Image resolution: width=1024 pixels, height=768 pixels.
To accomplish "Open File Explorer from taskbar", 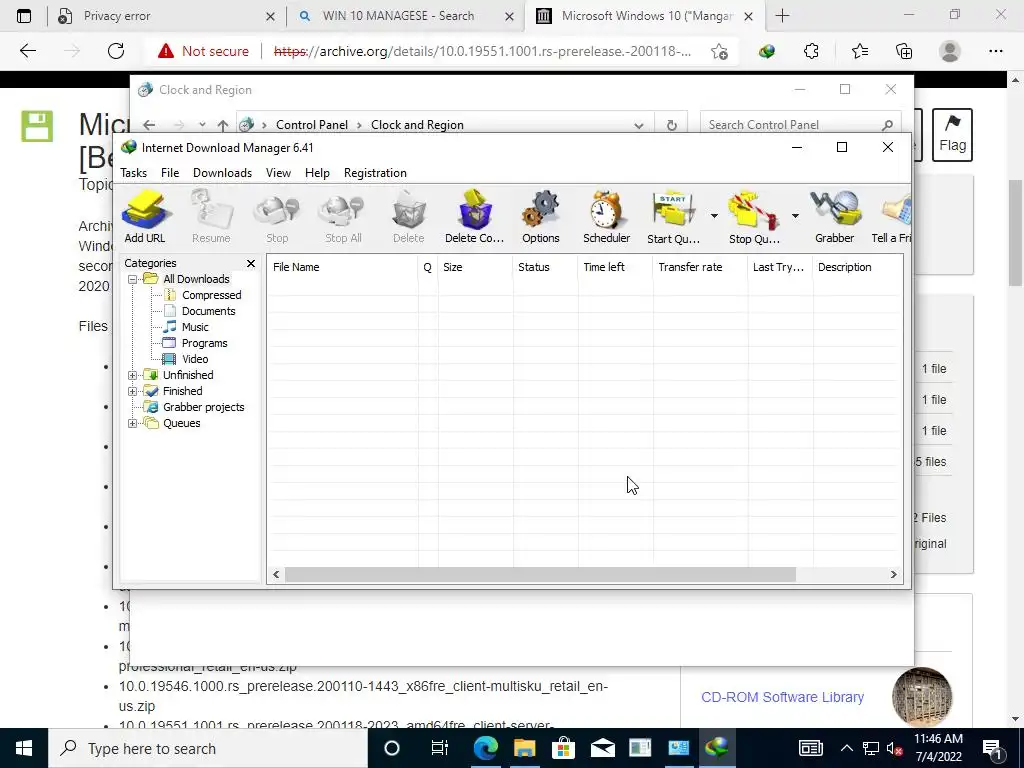I will (524, 748).
